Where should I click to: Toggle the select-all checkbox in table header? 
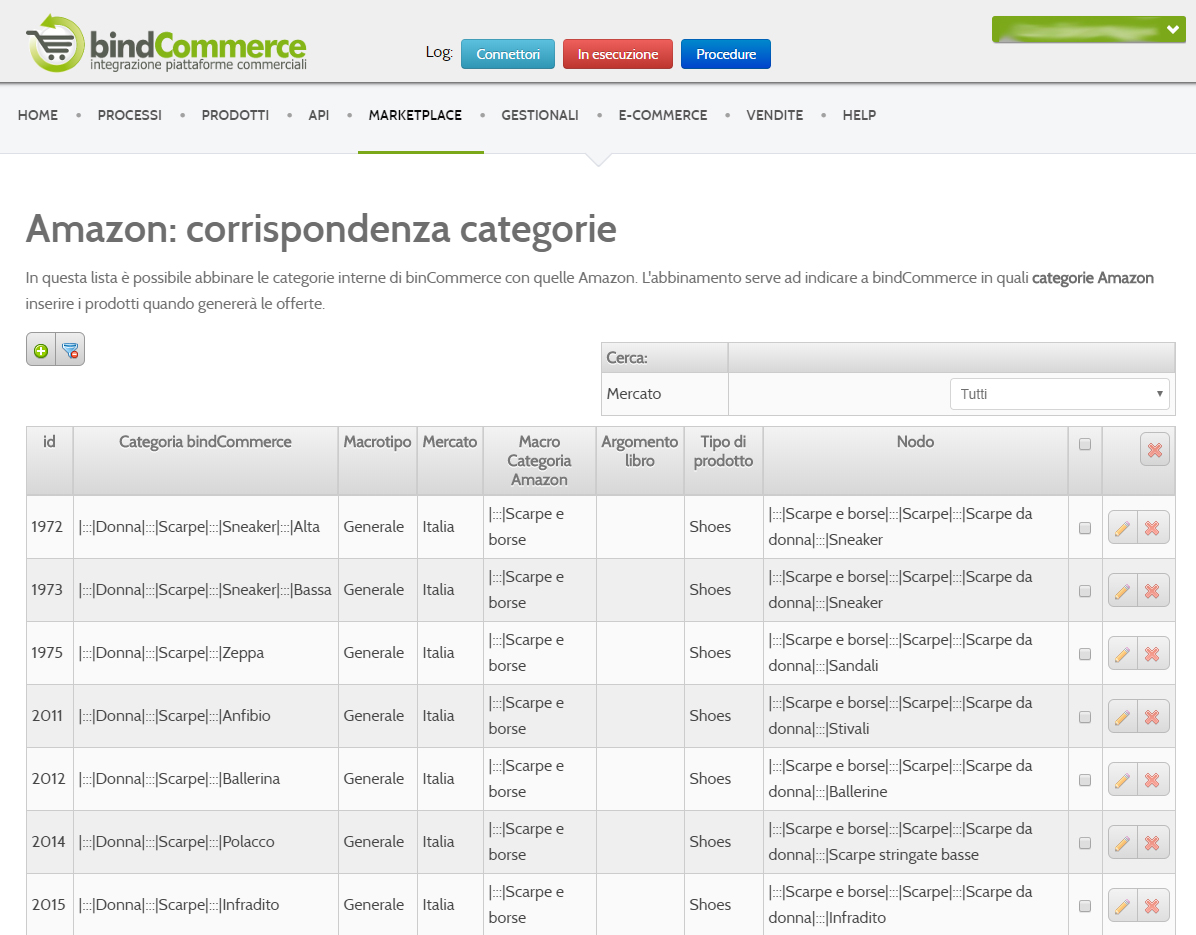tap(1085, 444)
